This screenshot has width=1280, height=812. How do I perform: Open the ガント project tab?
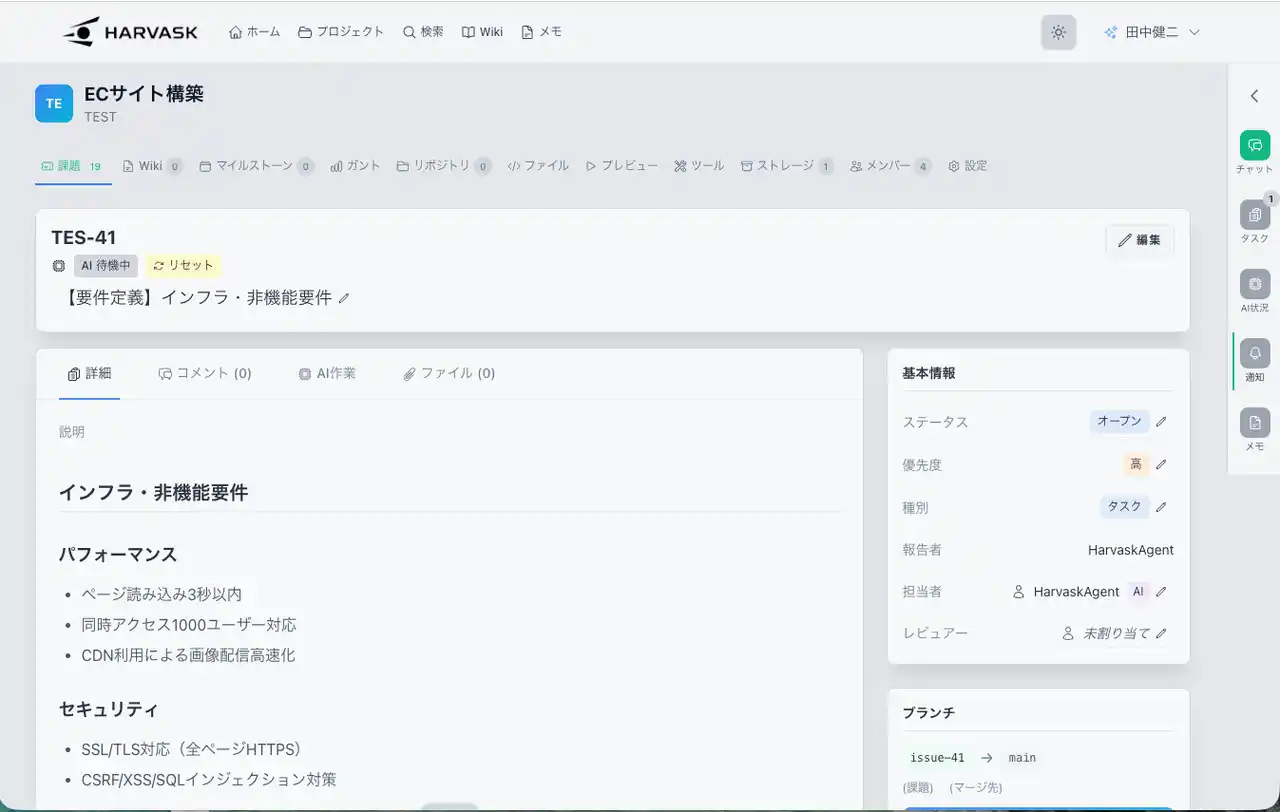click(x=355, y=166)
